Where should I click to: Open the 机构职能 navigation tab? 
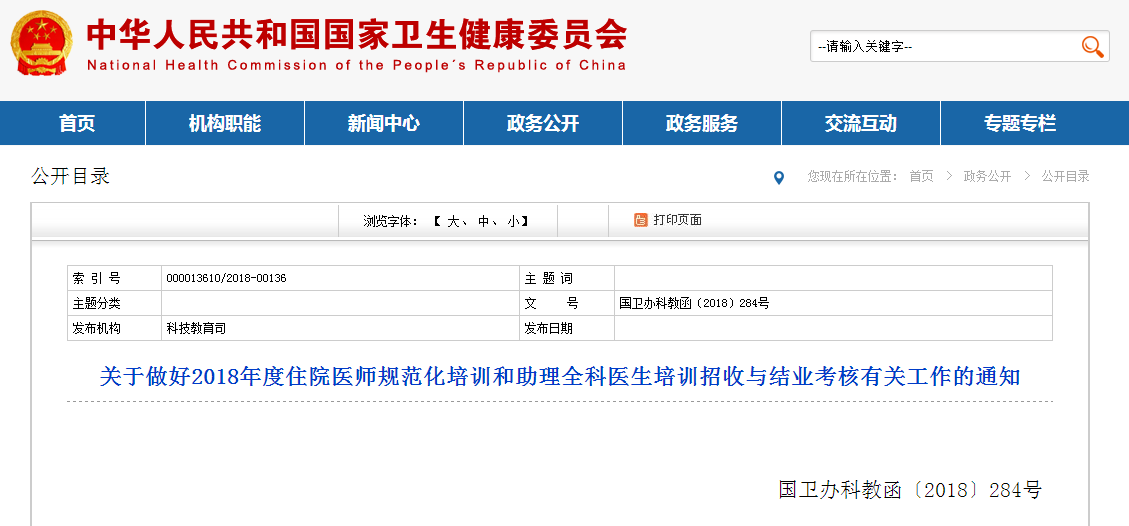225,123
